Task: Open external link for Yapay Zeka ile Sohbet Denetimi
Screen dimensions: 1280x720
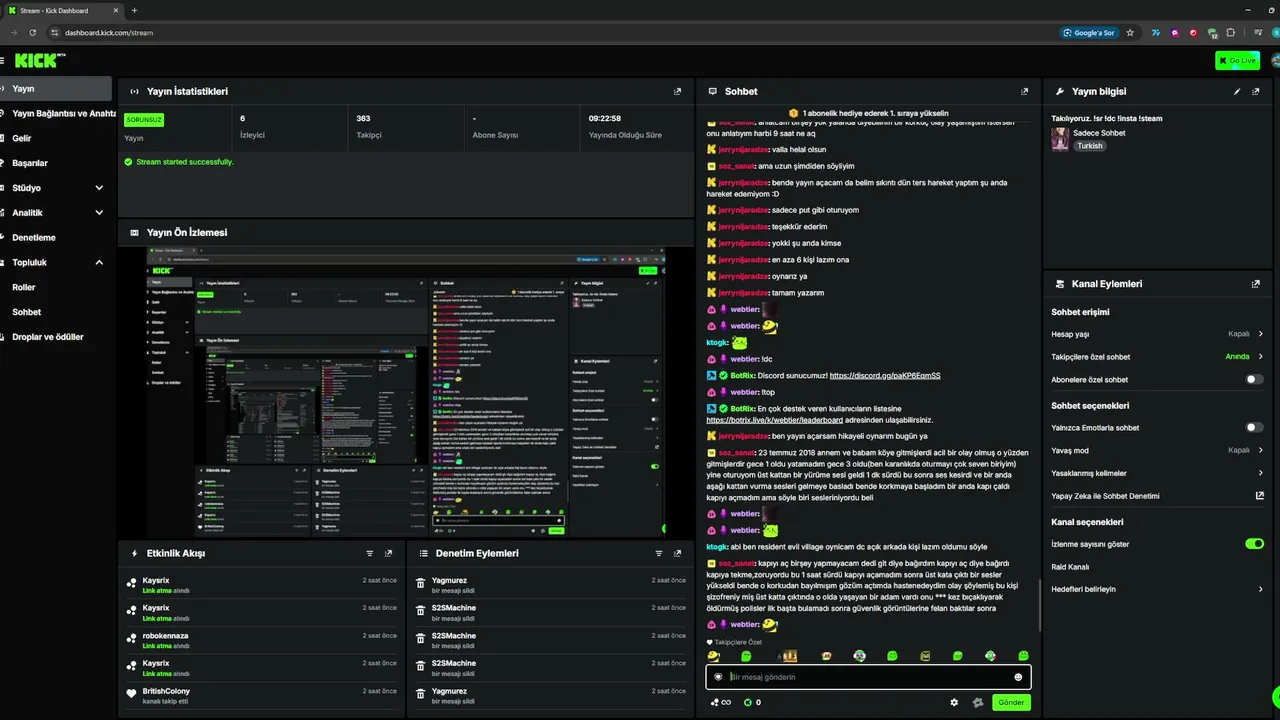Action: pos(1259,495)
